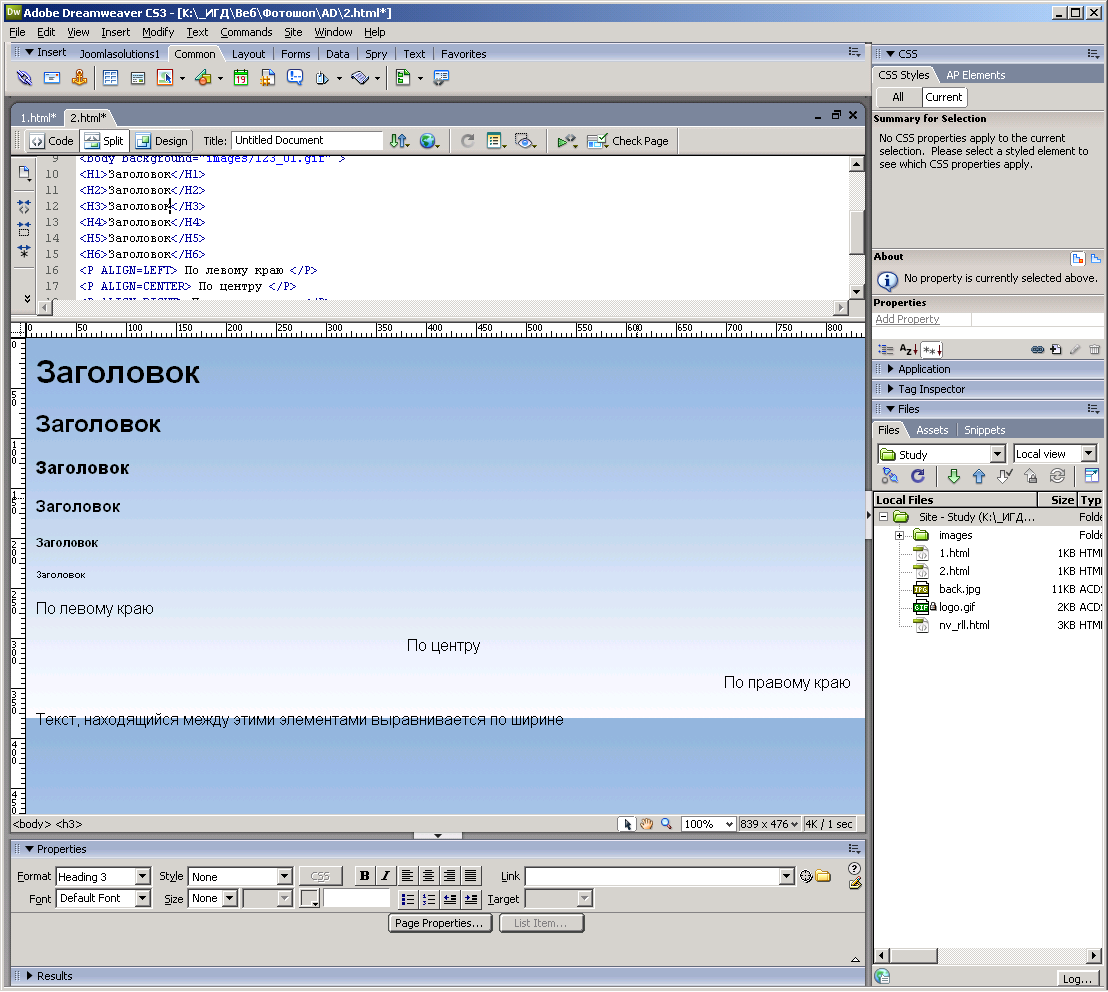Toggle Italic formatting button

point(385,876)
